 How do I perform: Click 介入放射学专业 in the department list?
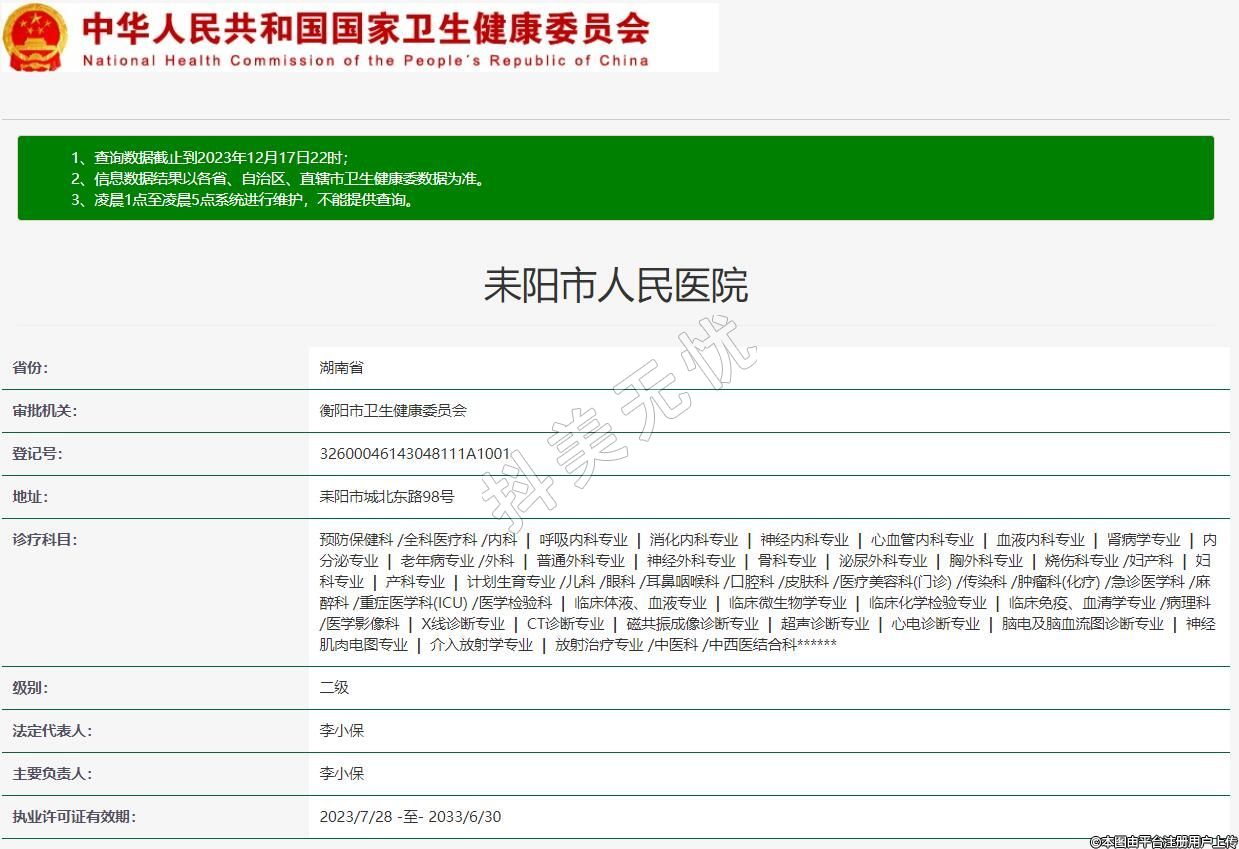point(481,645)
